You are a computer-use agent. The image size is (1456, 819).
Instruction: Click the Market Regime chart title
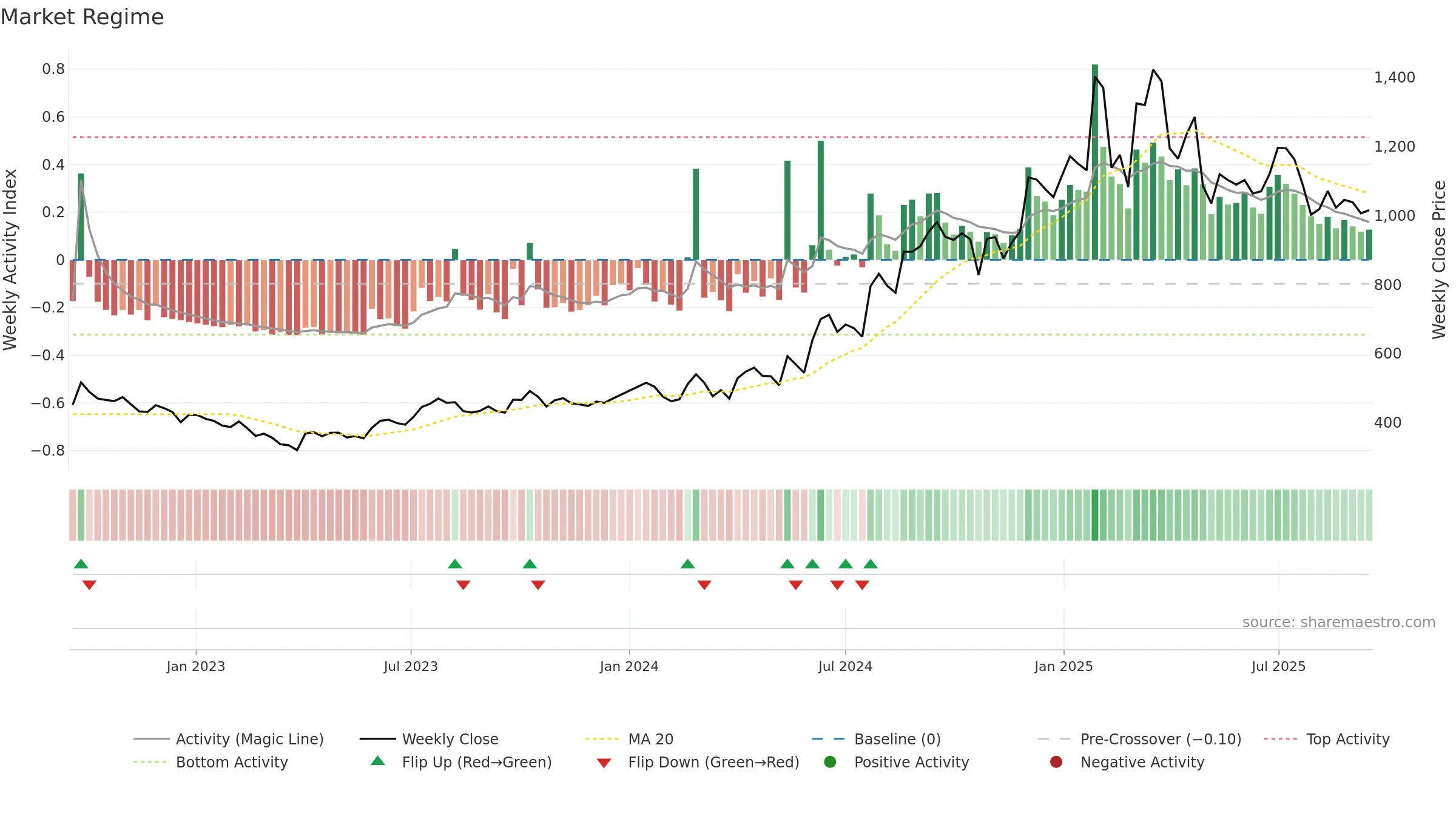click(82, 17)
